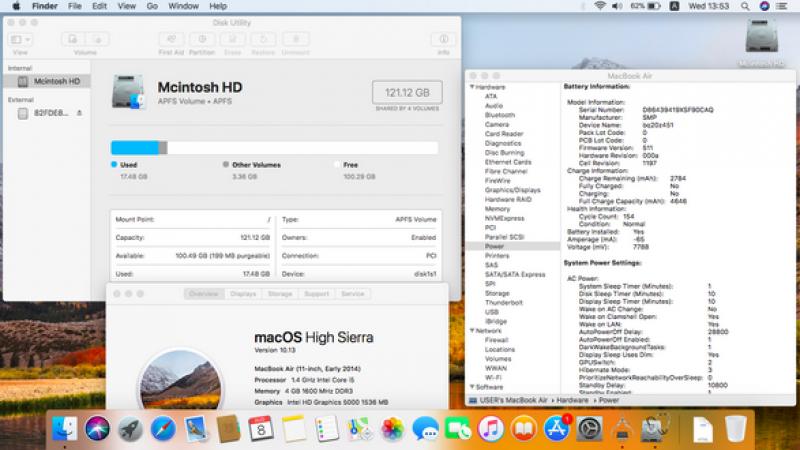Open the Window menu in menu bar

(183, 6)
